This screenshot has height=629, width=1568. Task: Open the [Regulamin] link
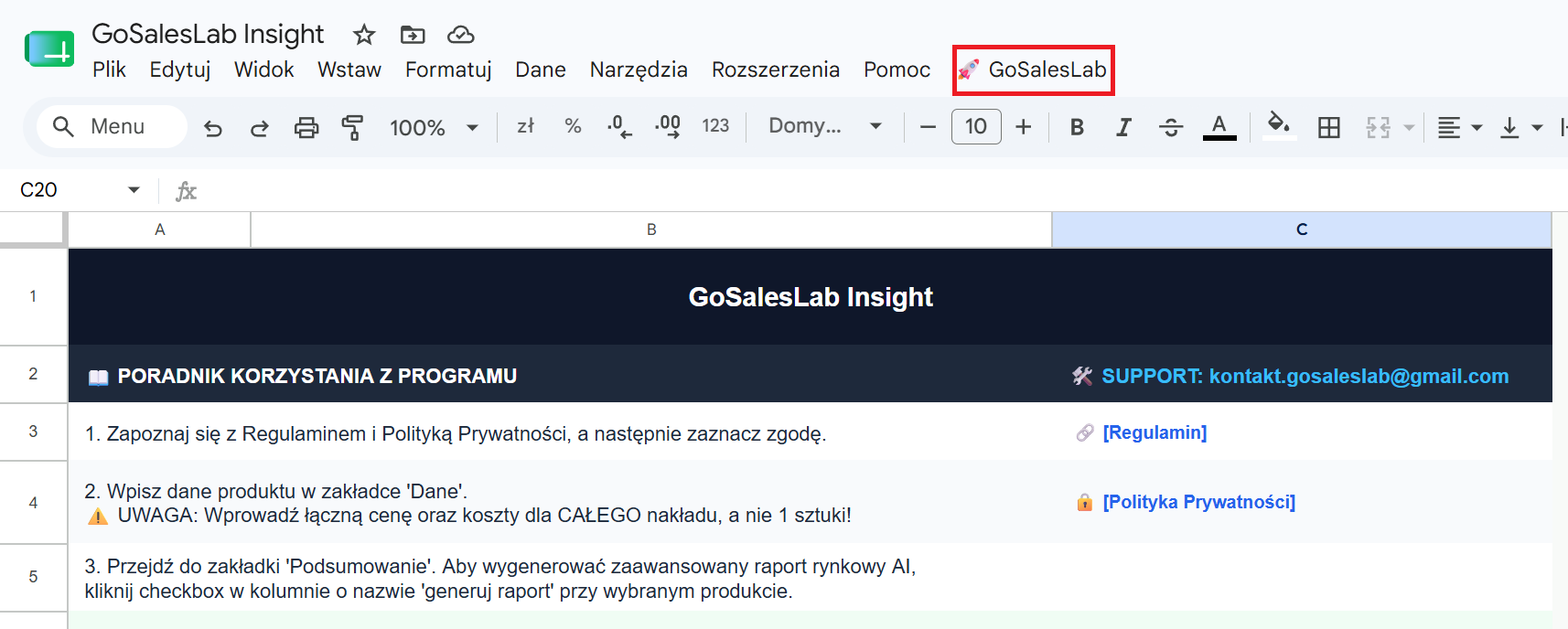pos(1155,432)
